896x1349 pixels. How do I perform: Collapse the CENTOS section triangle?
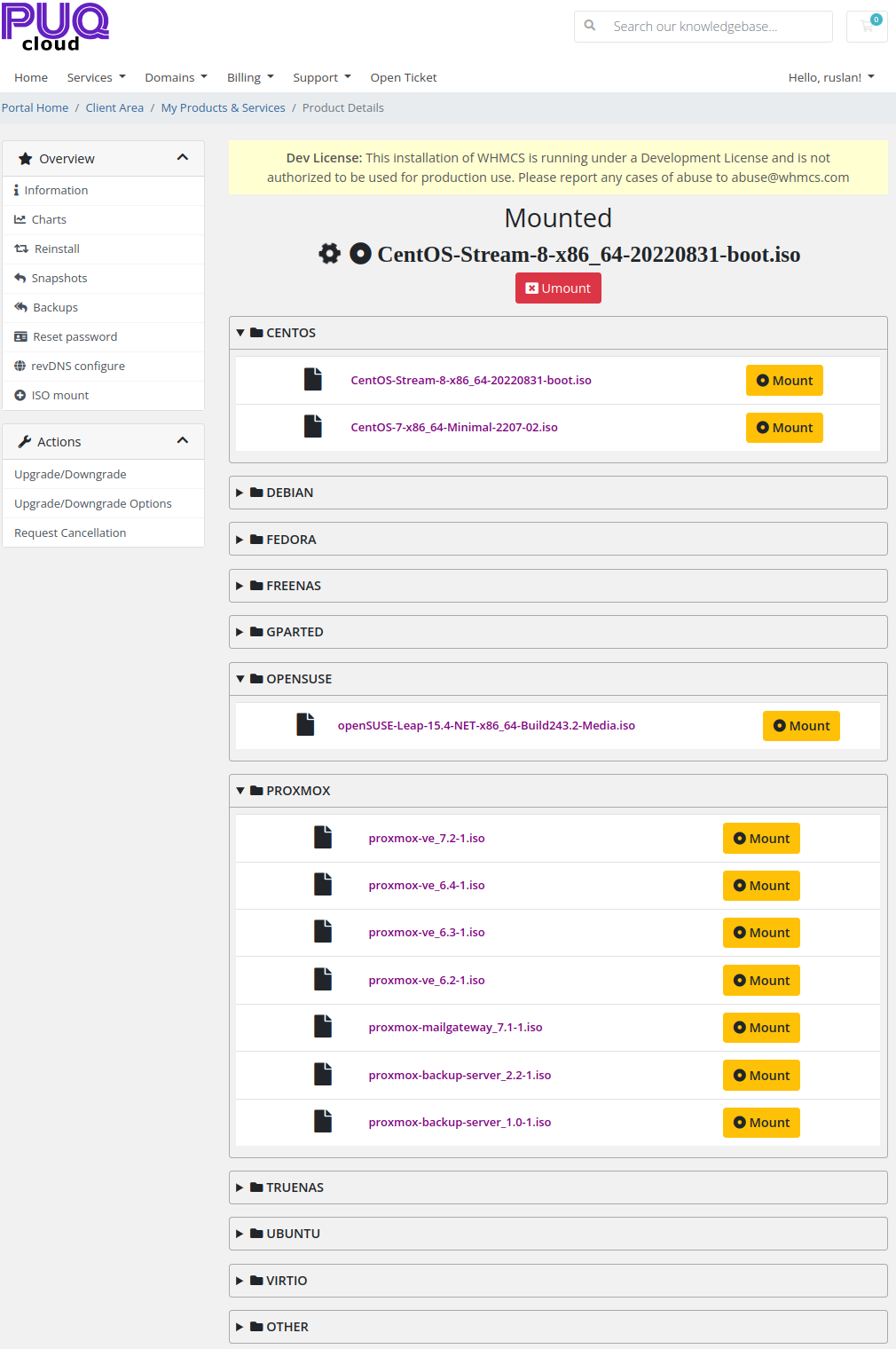240,333
